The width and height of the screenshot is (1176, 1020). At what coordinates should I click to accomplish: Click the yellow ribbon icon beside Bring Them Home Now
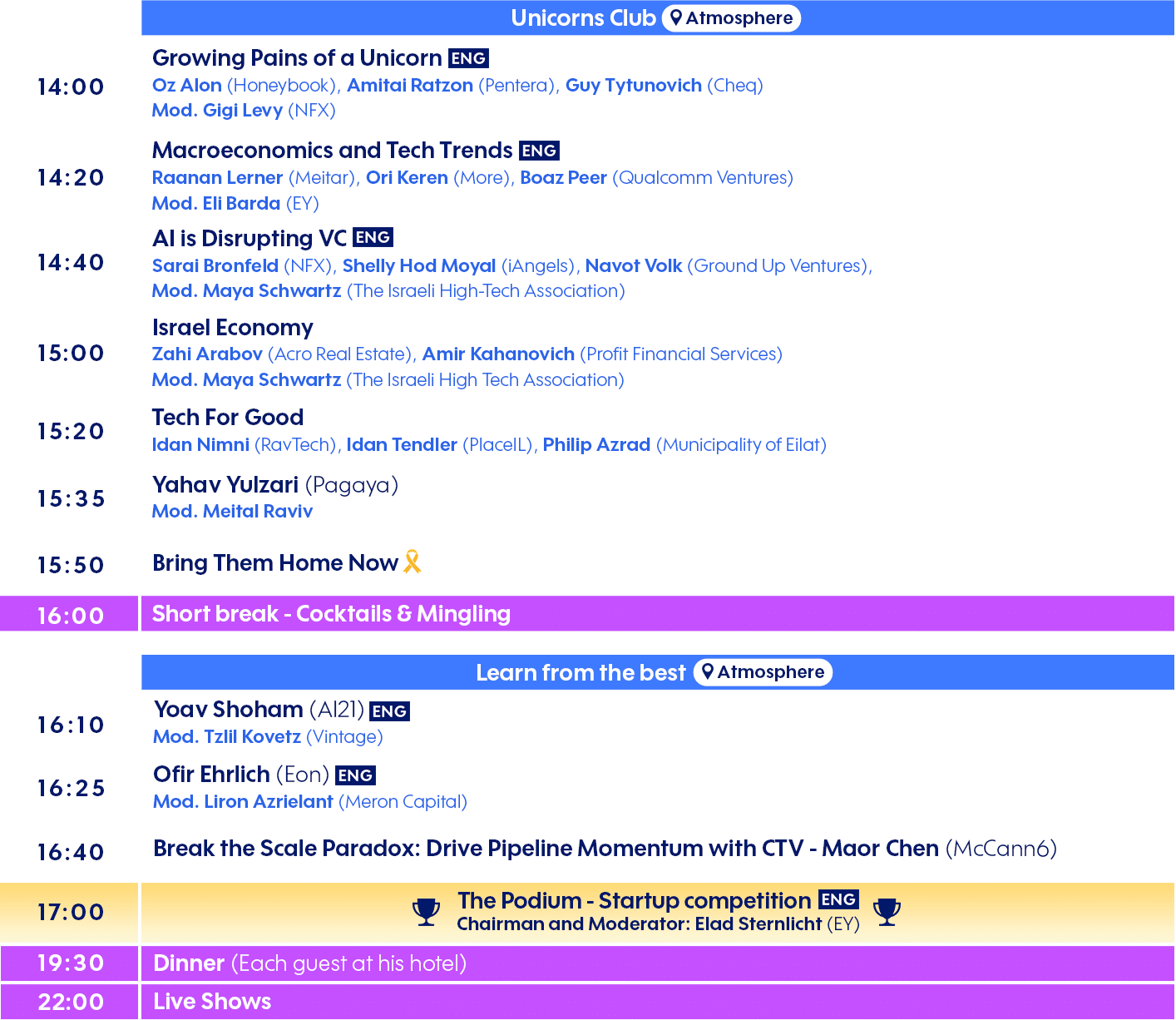[412, 562]
